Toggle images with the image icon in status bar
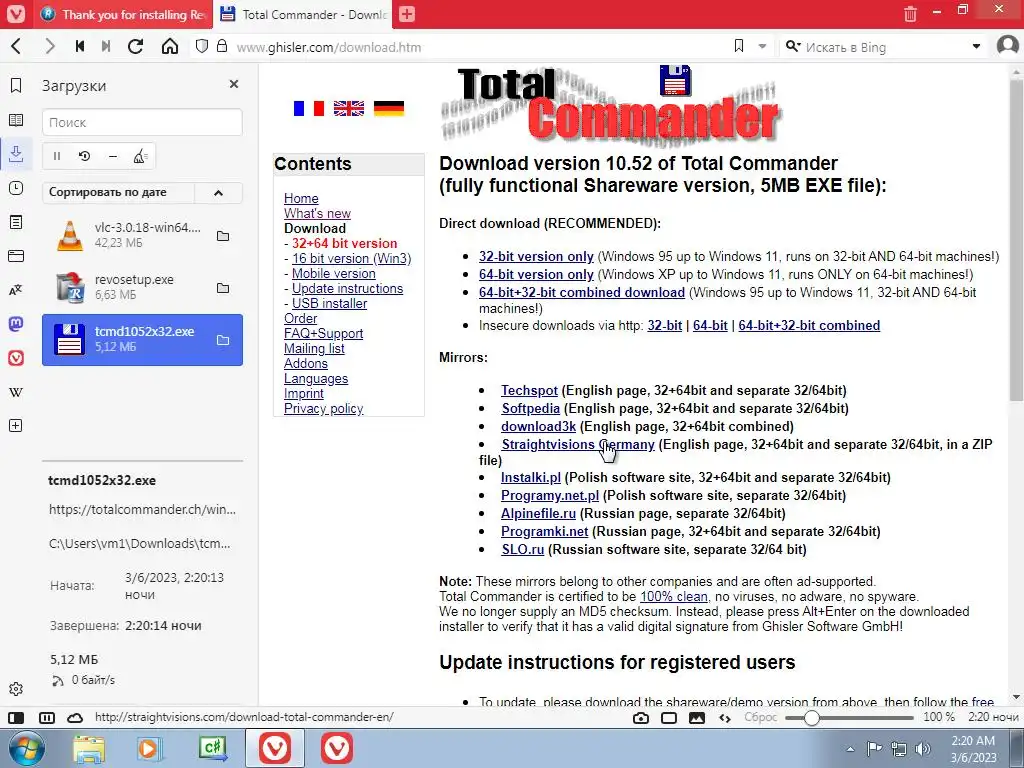This screenshot has width=1024, height=768. point(697,718)
